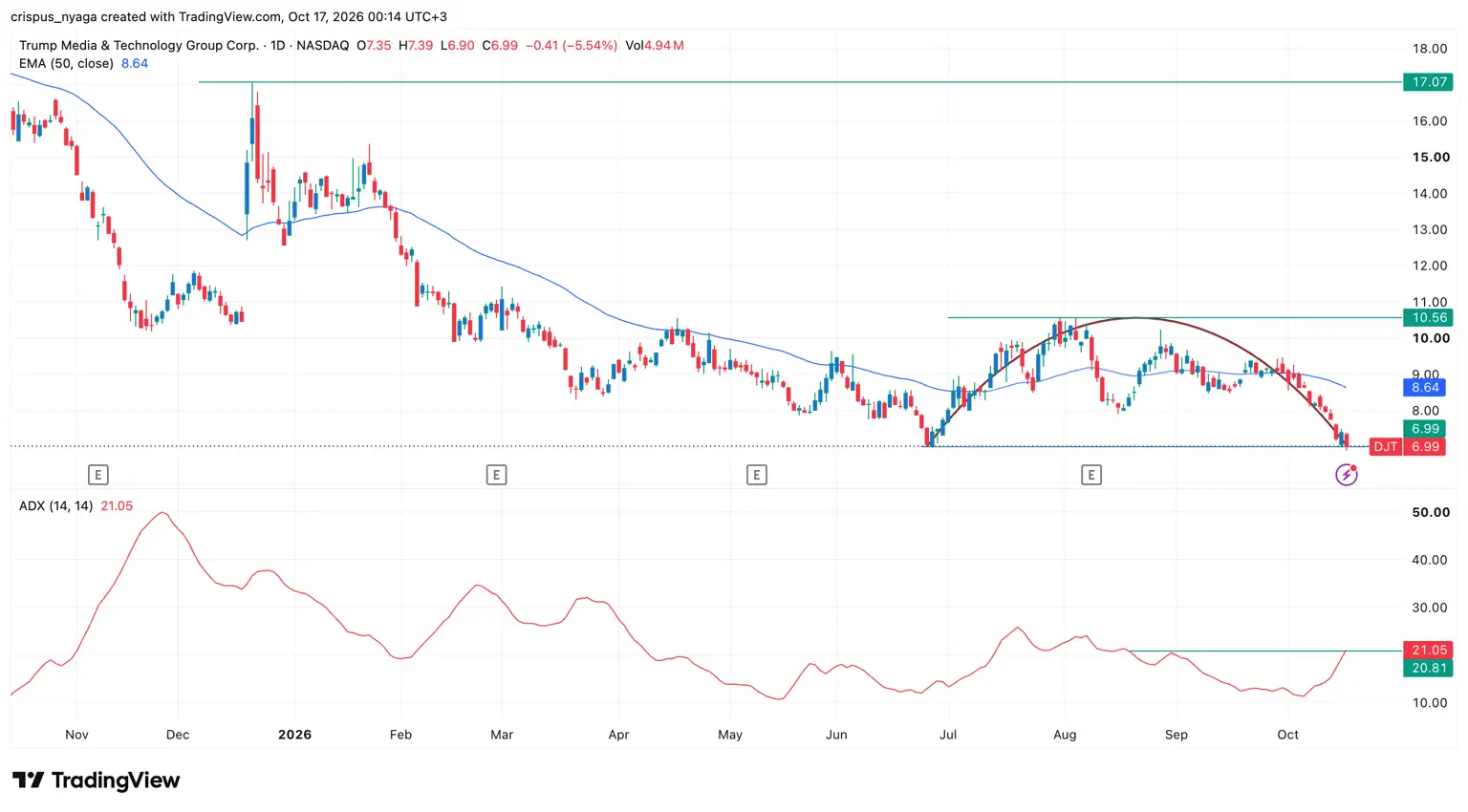This screenshot has width=1468, height=812.
Task: Click the EMA (50, close) indicator legend
Action: (66, 63)
